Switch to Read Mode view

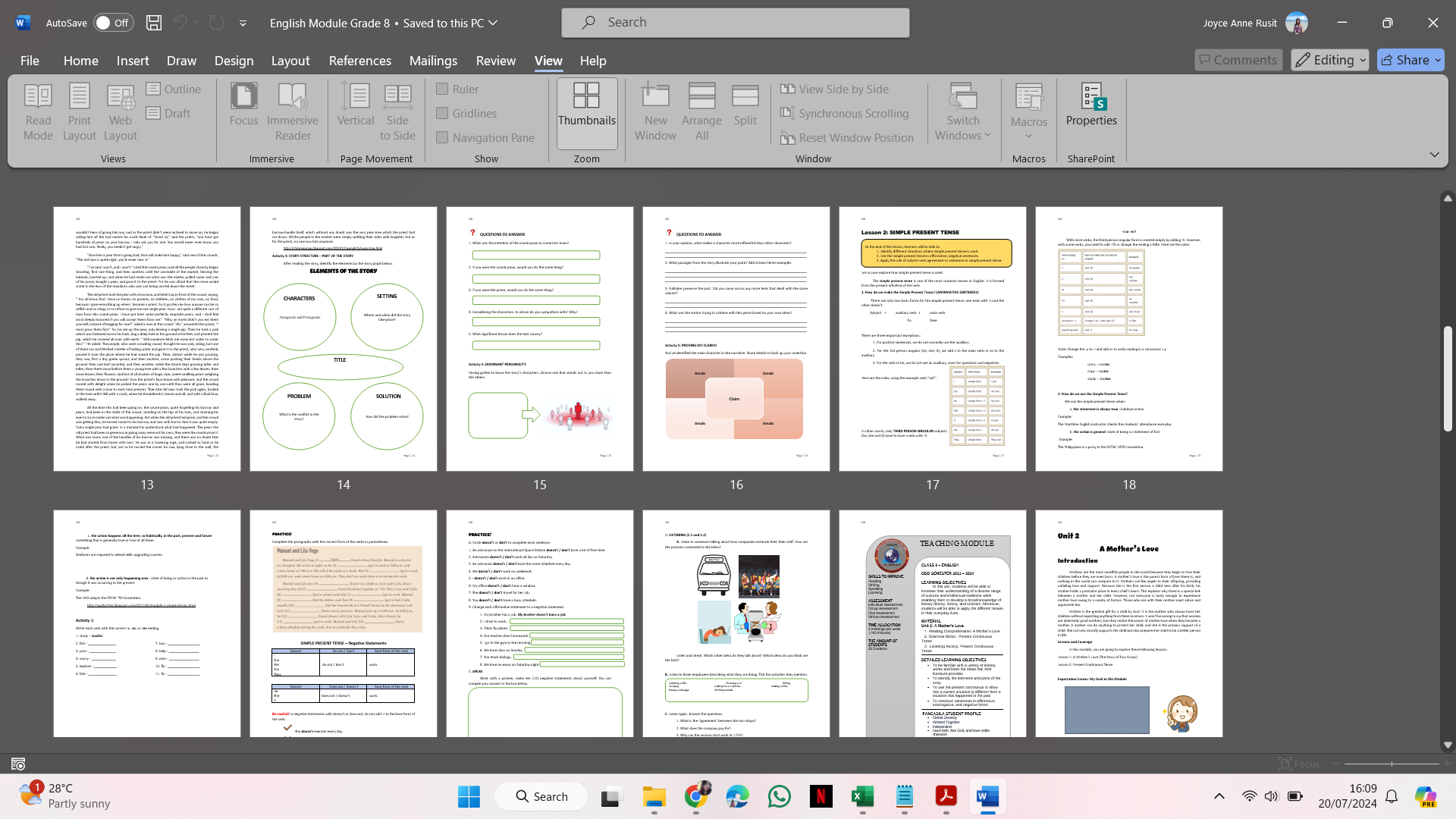coord(38,111)
